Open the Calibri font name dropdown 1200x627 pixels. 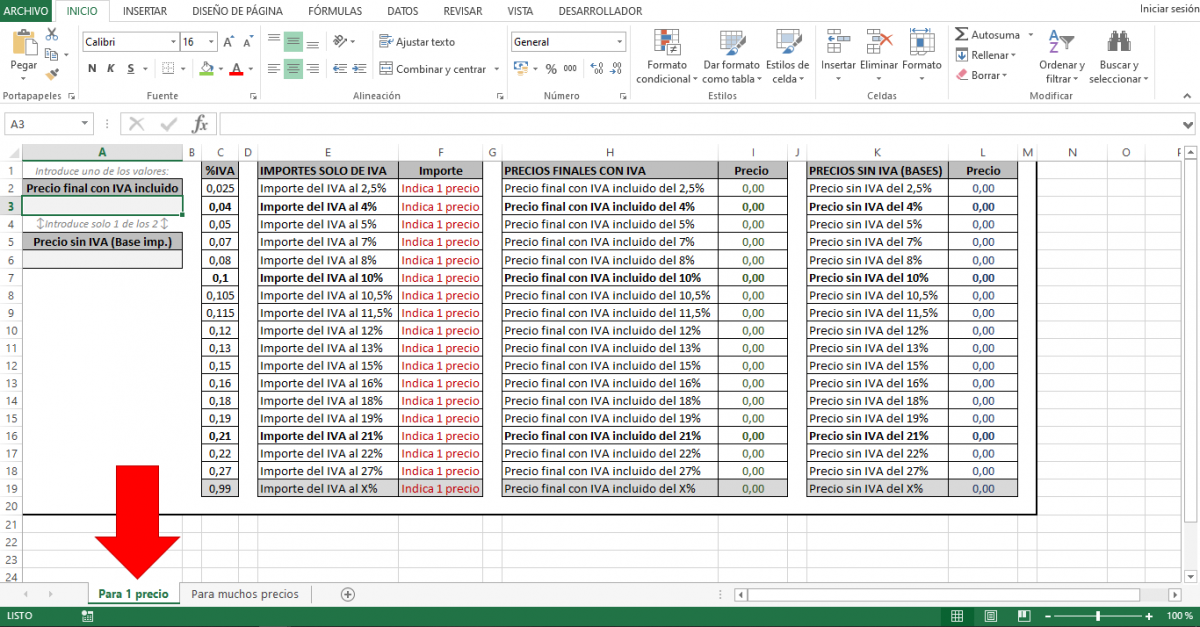coord(171,42)
